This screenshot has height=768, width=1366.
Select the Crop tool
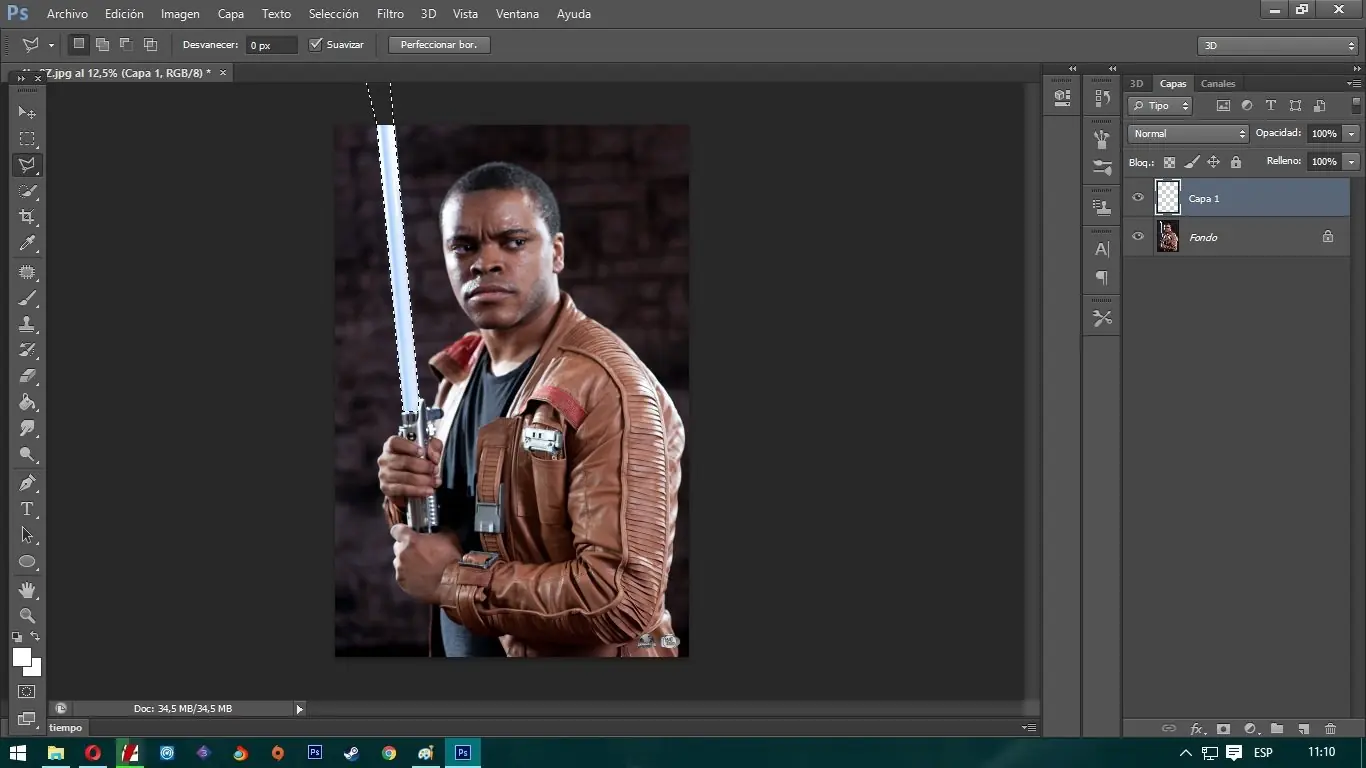pos(27,217)
